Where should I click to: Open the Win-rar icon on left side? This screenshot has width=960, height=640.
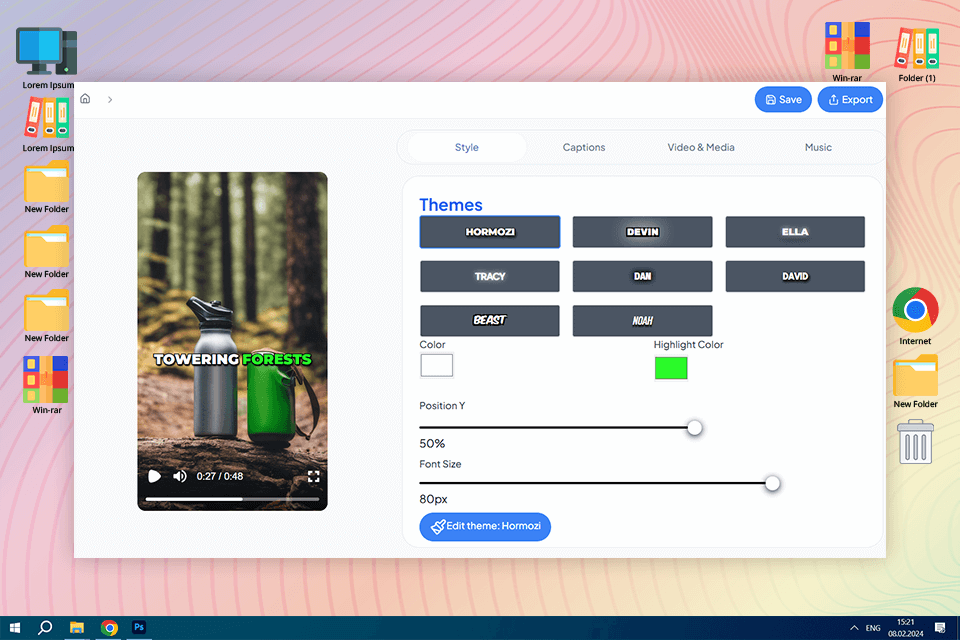[47, 385]
